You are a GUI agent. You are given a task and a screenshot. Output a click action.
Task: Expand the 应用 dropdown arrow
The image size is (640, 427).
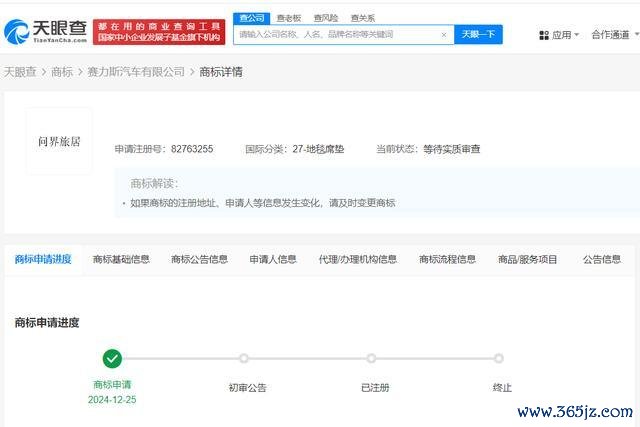click(576, 35)
